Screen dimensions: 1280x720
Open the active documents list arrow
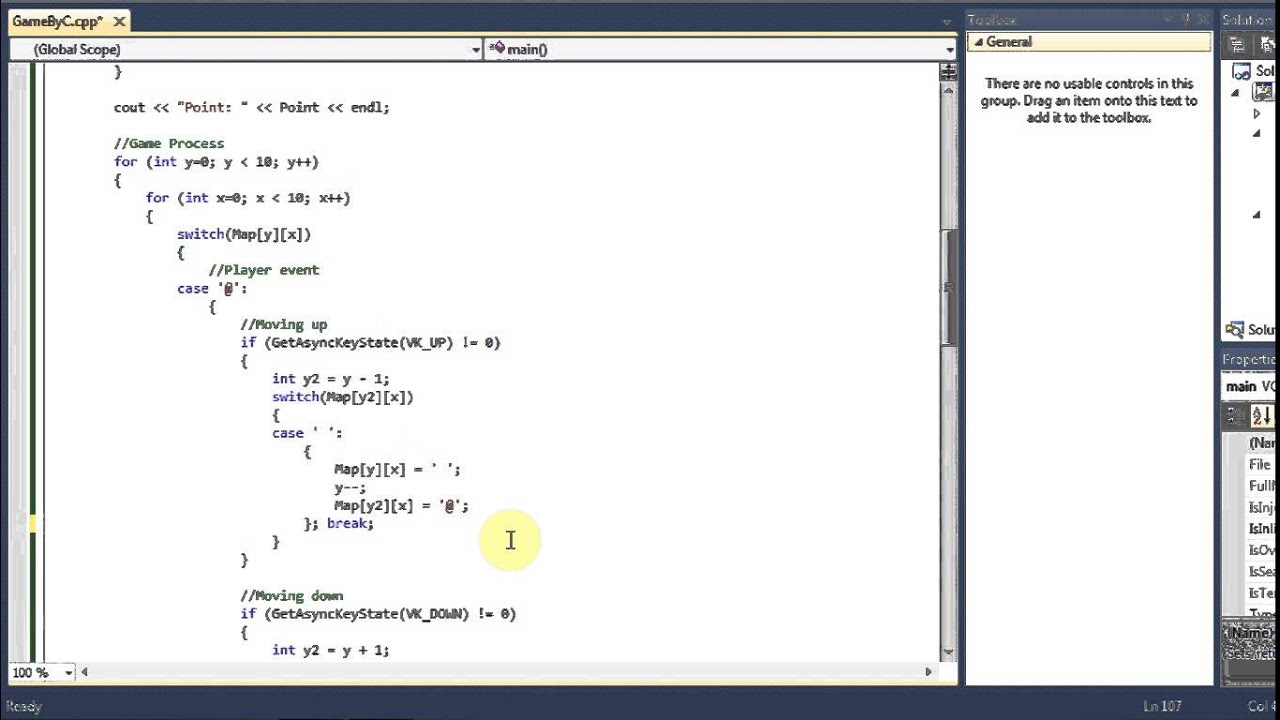click(x=946, y=22)
